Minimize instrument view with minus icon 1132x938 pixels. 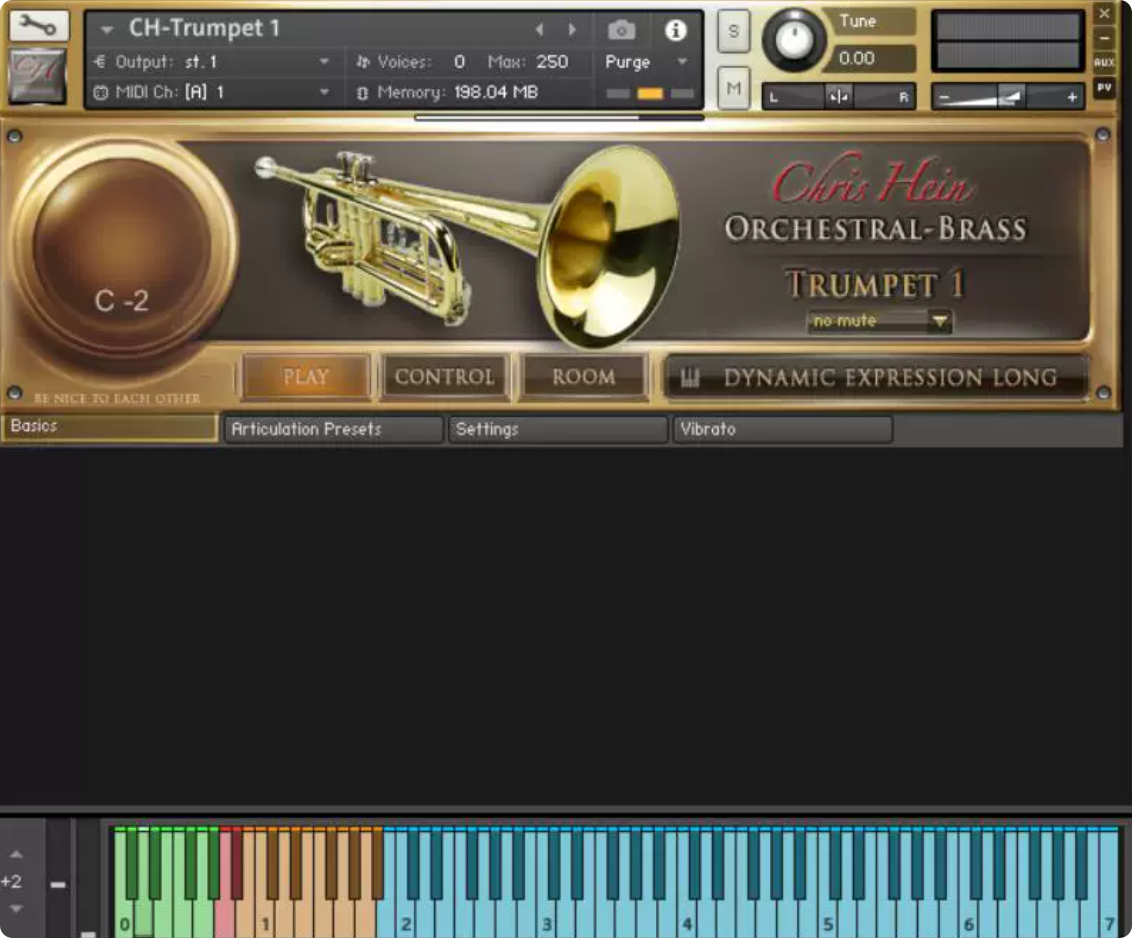[1104, 38]
